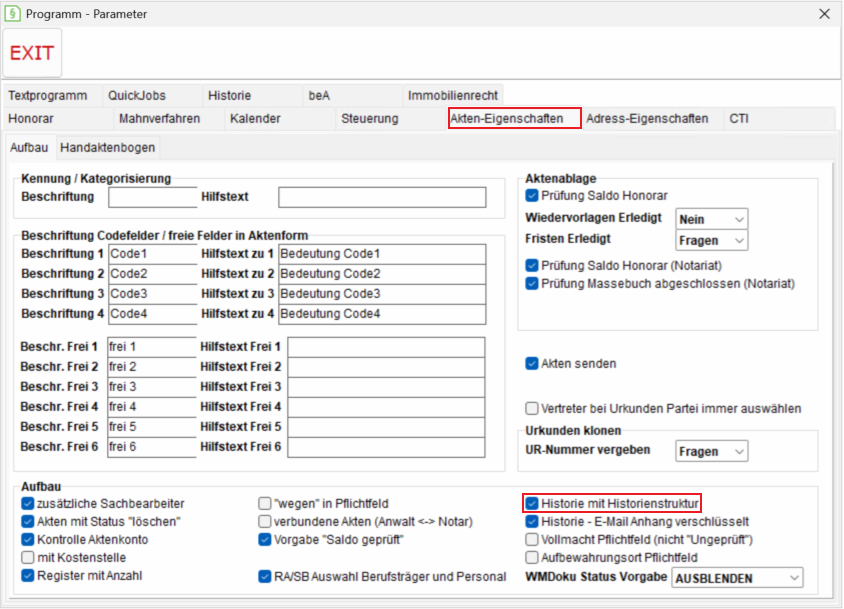Screen dimensions: 844x609
Task: Click the Beschr. Frei 4 field
Action: point(152,407)
